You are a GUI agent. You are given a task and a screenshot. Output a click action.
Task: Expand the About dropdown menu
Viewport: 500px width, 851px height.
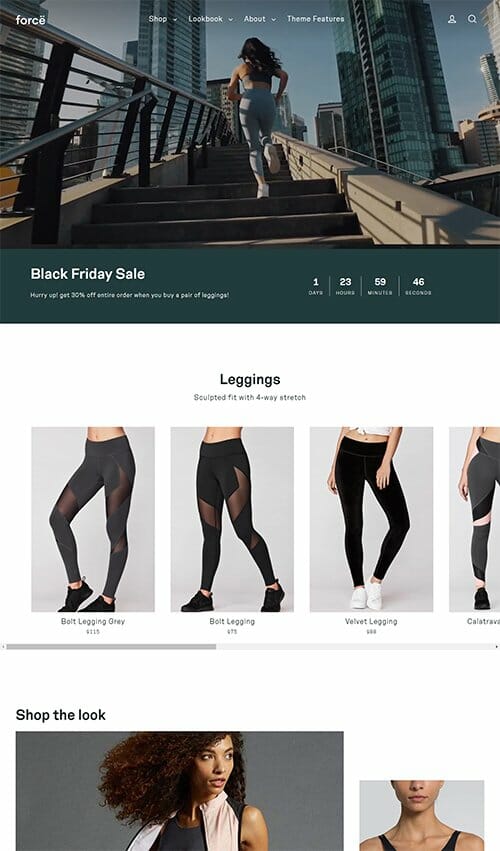(x=260, y=19)
